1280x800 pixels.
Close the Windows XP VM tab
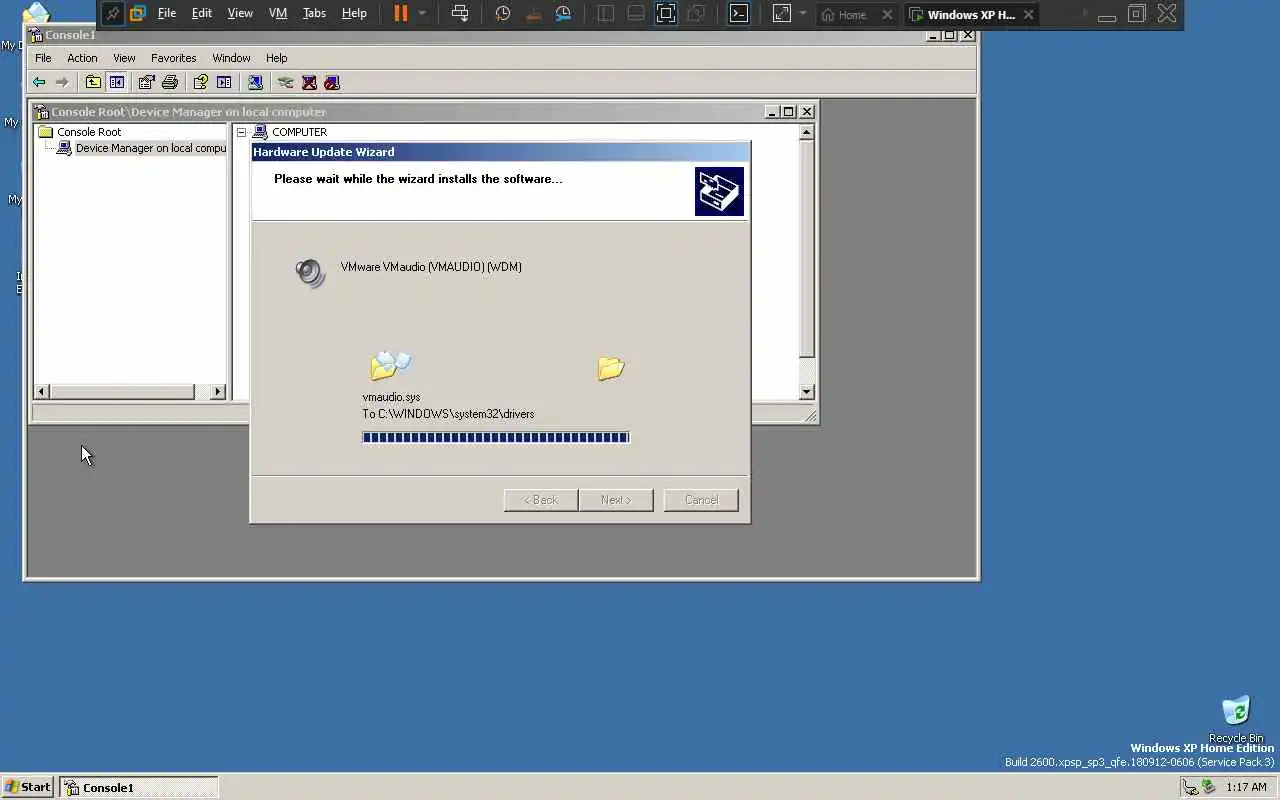(x=1028, y=15)
